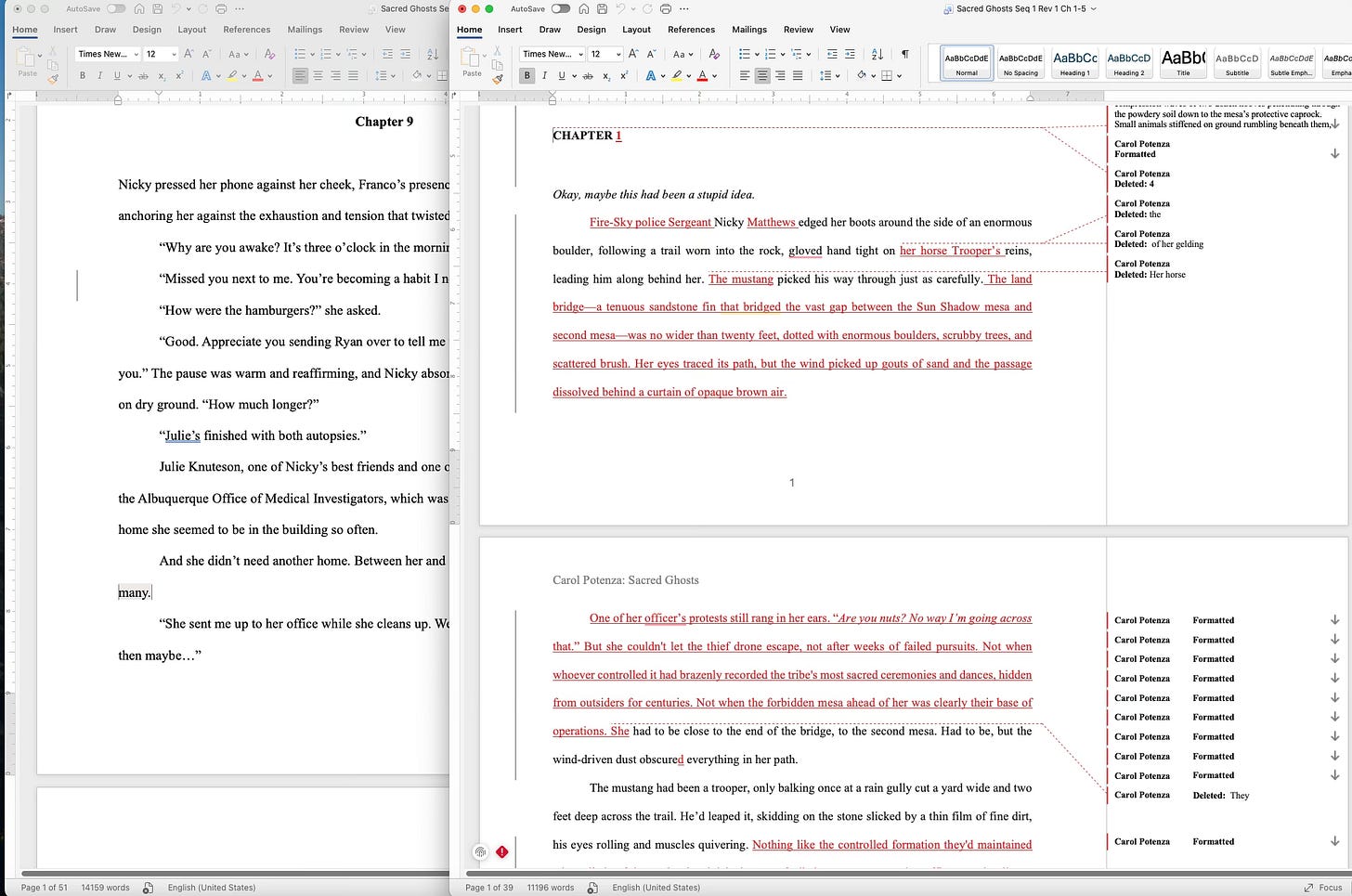Viewport: 1352px width, 896px height.
Task: Click Print icon in left Chapter 9 window
Action: pyautogui.click(x=220, y=8)
